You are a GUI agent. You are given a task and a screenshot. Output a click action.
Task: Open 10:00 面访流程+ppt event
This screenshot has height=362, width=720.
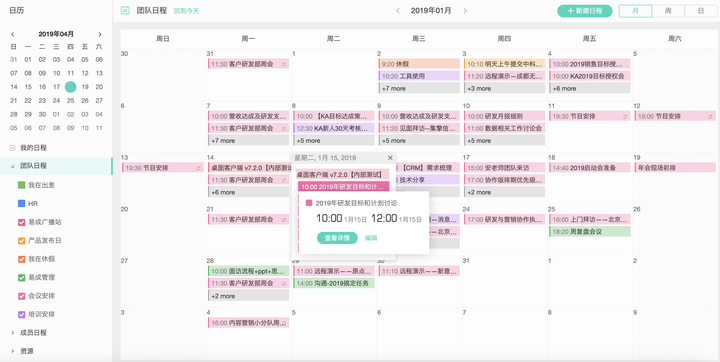click(x=248, y=271)
